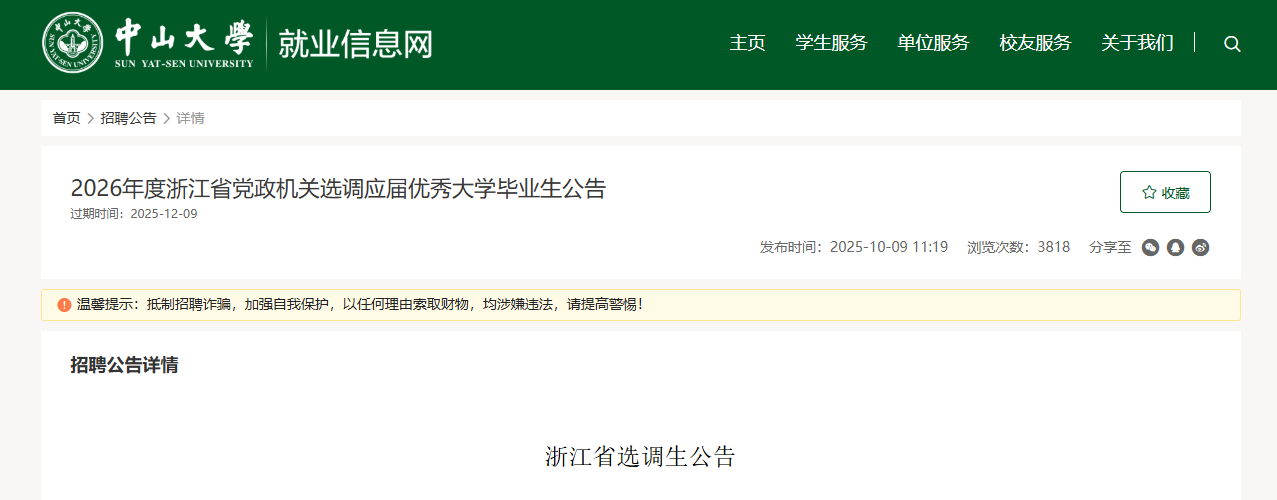
Task: Navigate to 首页 via breadcrumb
Action: click(x=66, y=118)
